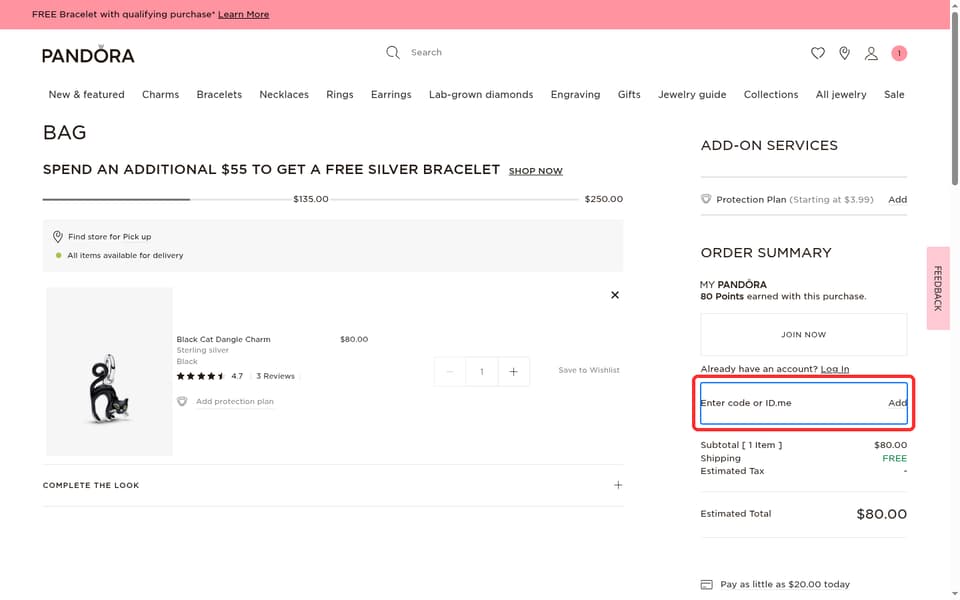The width and height of the screenshot is (960, 600).
Task: Click Find store for Pick up
Action: click(x=110, y=236)
